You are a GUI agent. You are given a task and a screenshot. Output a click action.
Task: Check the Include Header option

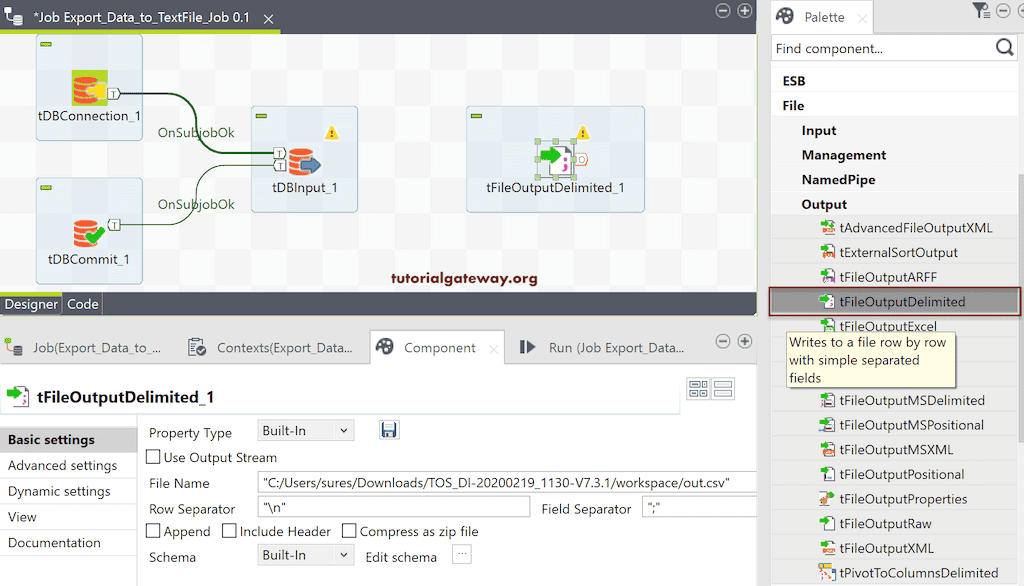pyautogui.click(x=231, y=531)
